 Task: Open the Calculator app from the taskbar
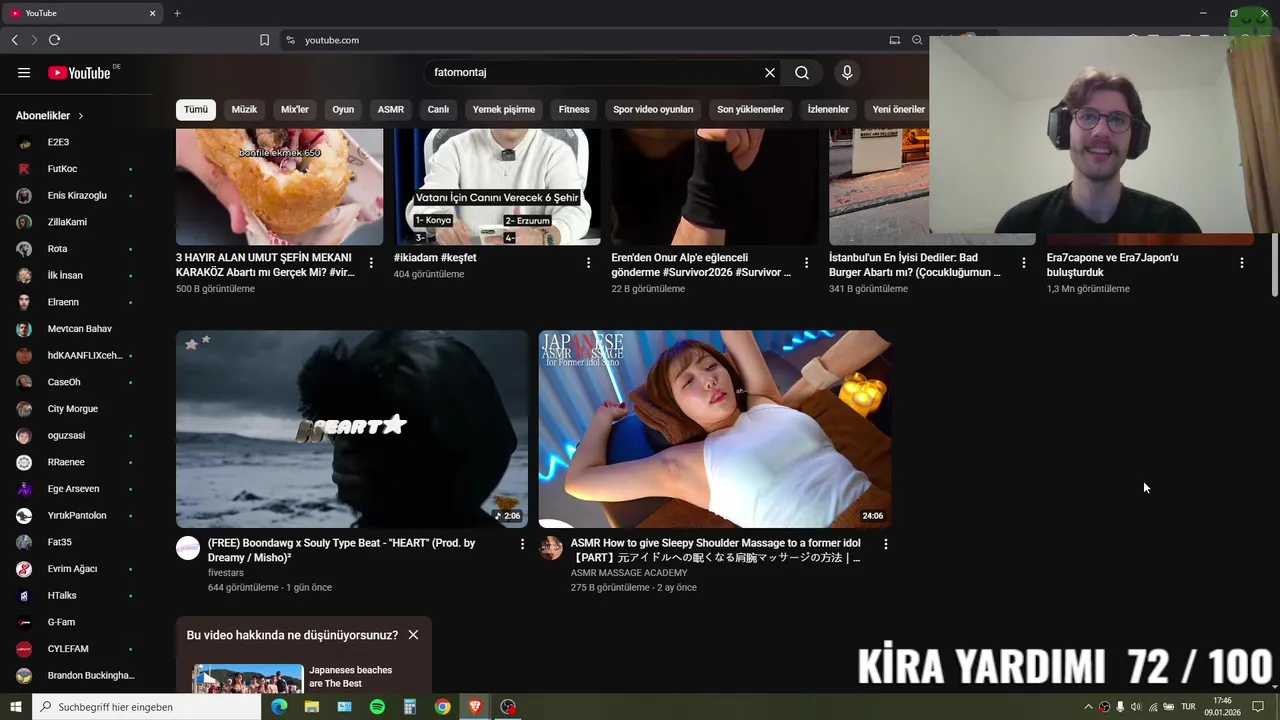(410, 707)
